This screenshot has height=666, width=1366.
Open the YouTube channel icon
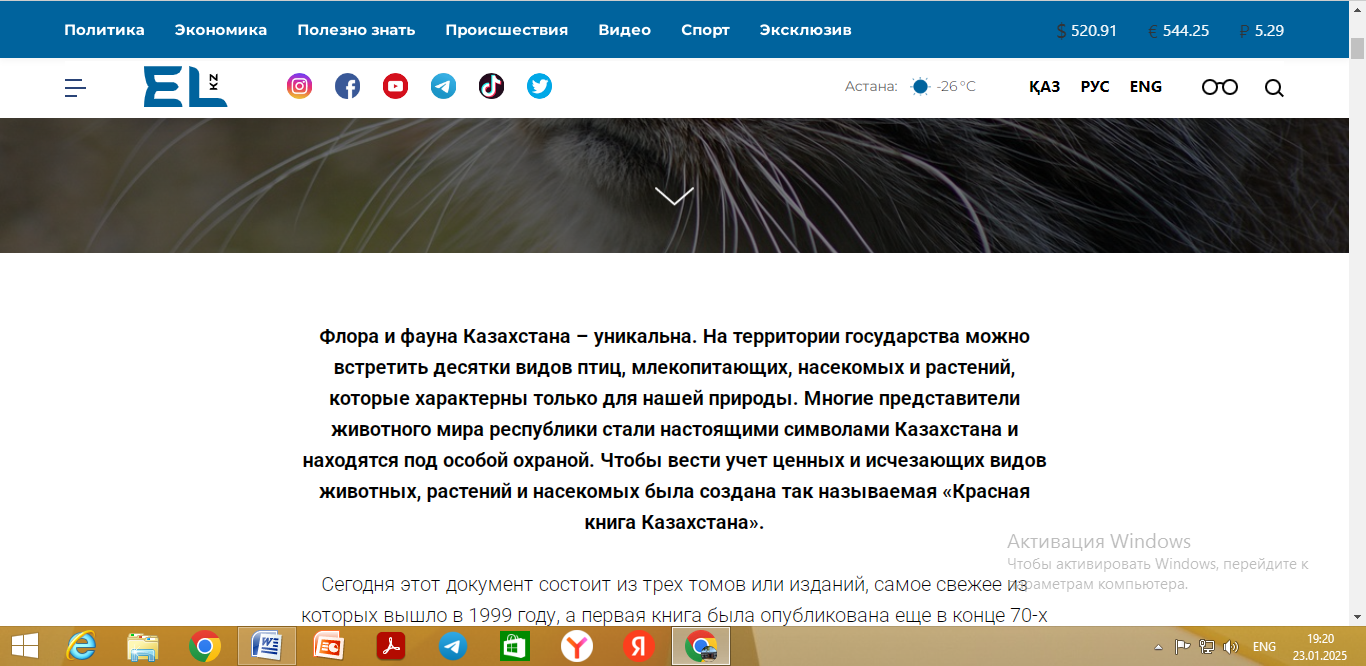(395, 86)
